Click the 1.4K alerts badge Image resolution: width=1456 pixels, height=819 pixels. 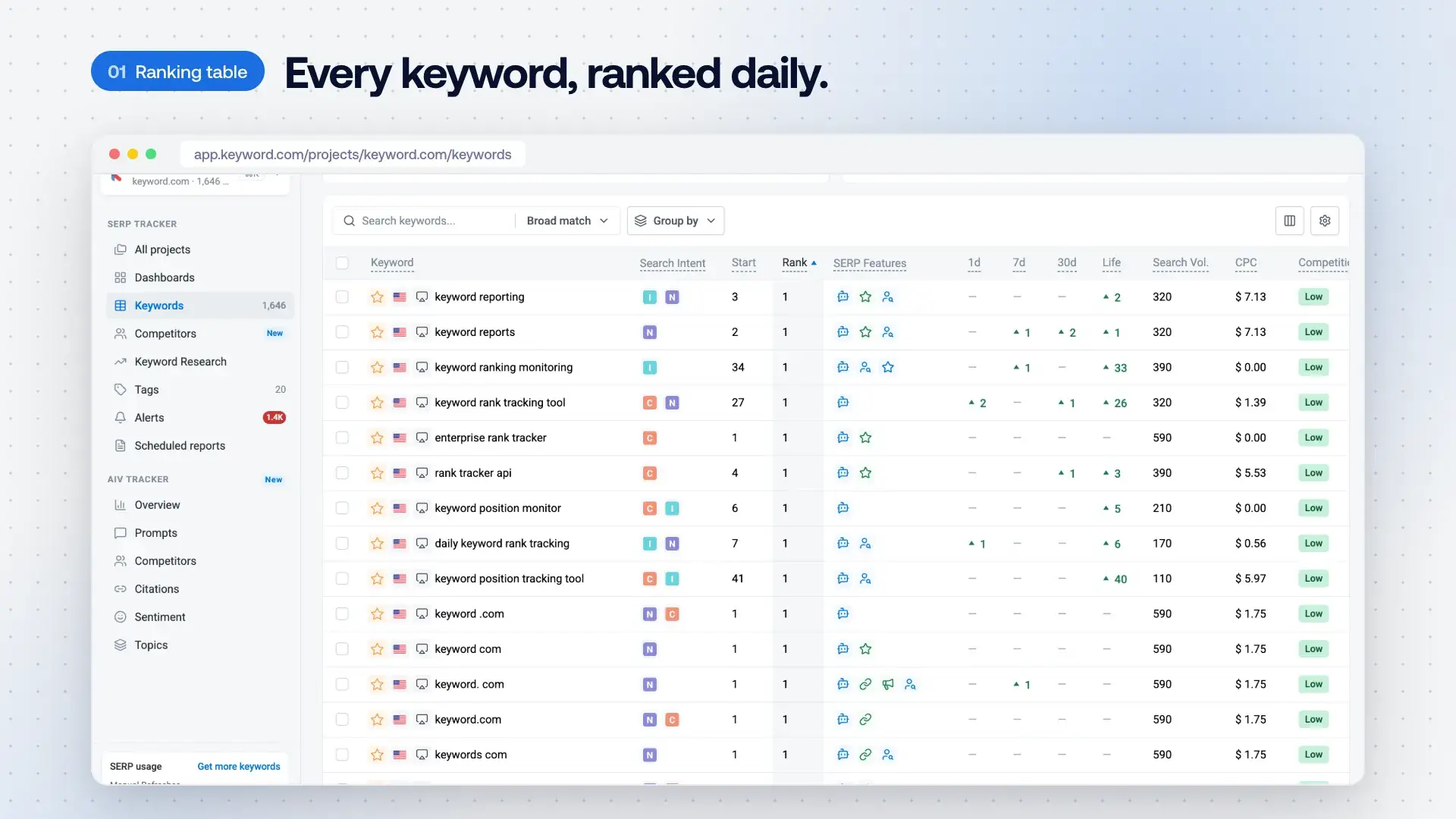[x=274, y=418]
